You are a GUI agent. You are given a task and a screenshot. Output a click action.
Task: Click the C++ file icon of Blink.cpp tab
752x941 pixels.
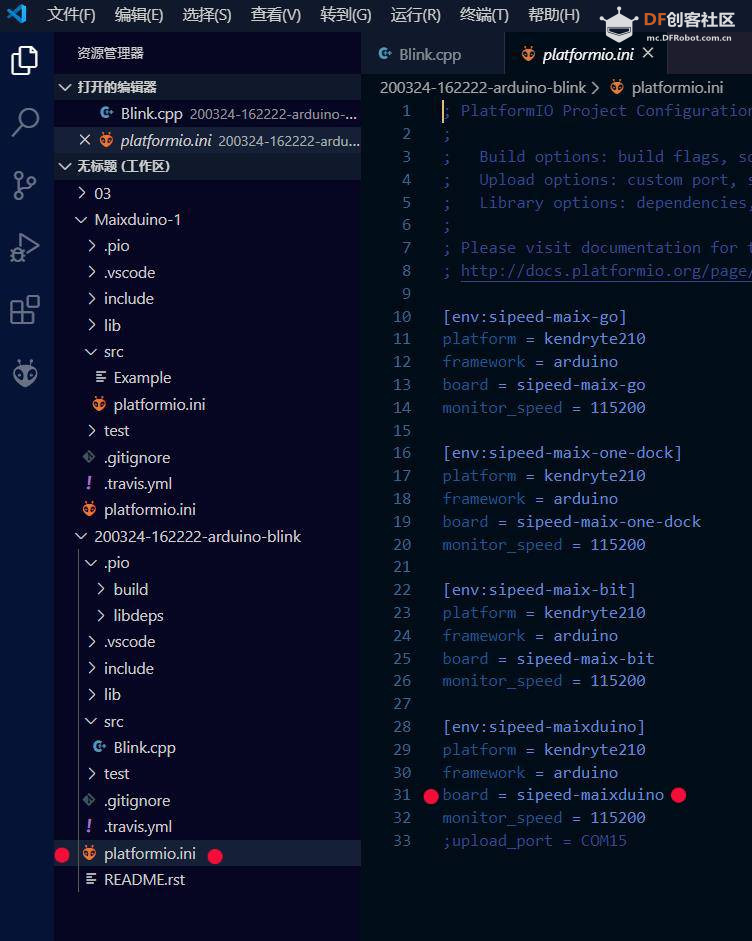(x=385, y=54)
